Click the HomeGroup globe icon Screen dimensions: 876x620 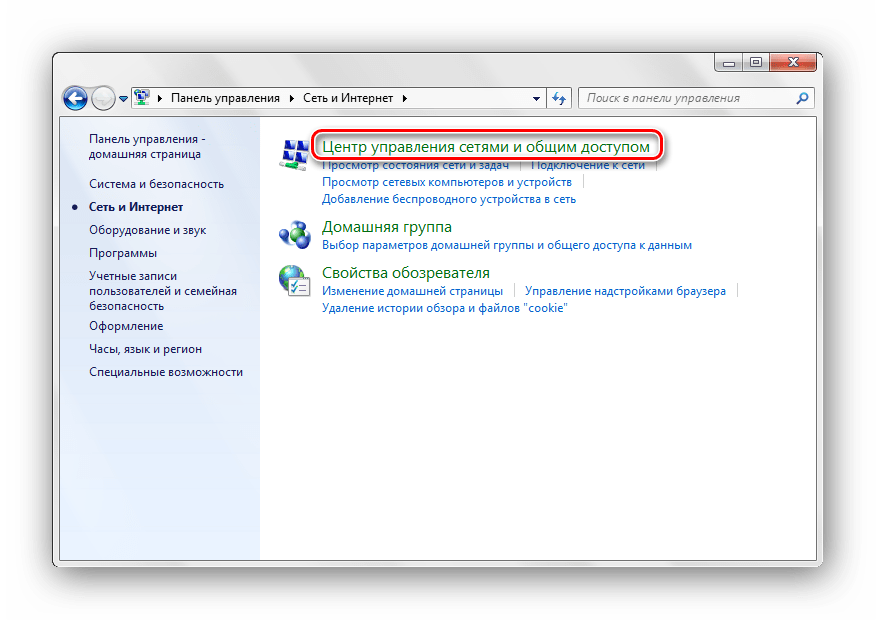(x=295, y=234)
